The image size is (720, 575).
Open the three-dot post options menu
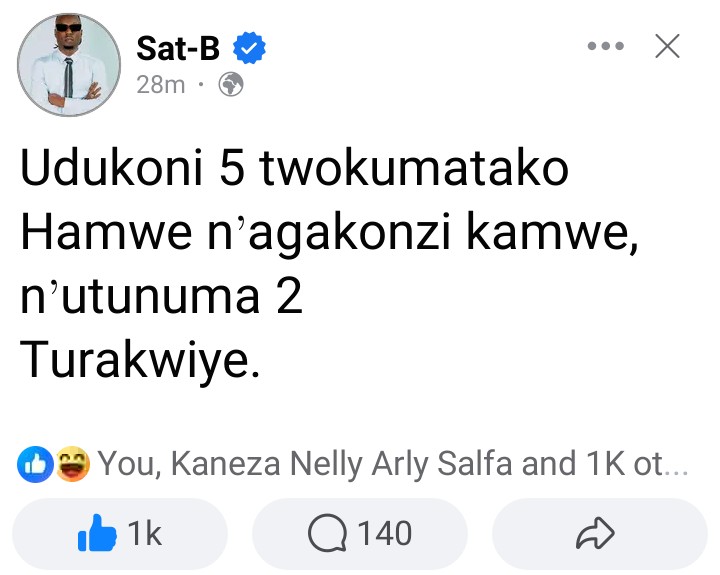pos(606,46)
